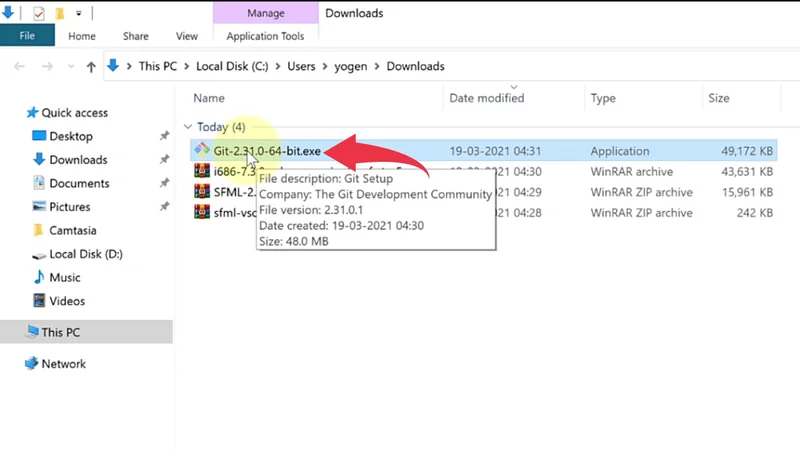Screen dimensions: 800x450
Task: Open the Application Tools tab
Action: 265,36
